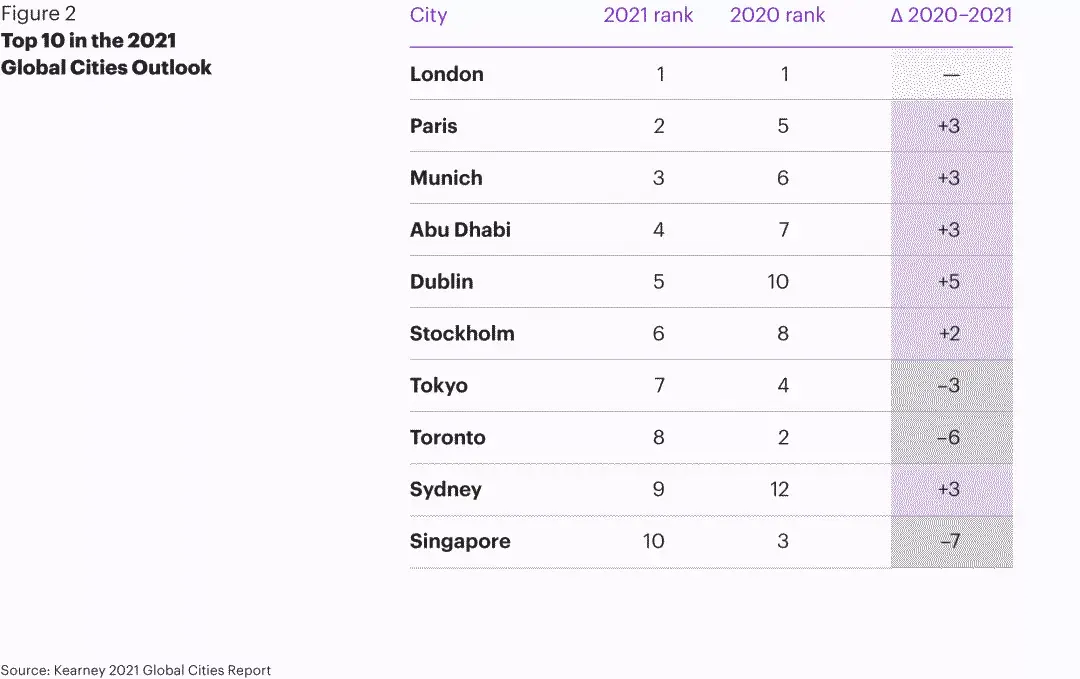Click the Abu Dhabi row label
This screenshot has height=679, width=1080.
(460, 229)
